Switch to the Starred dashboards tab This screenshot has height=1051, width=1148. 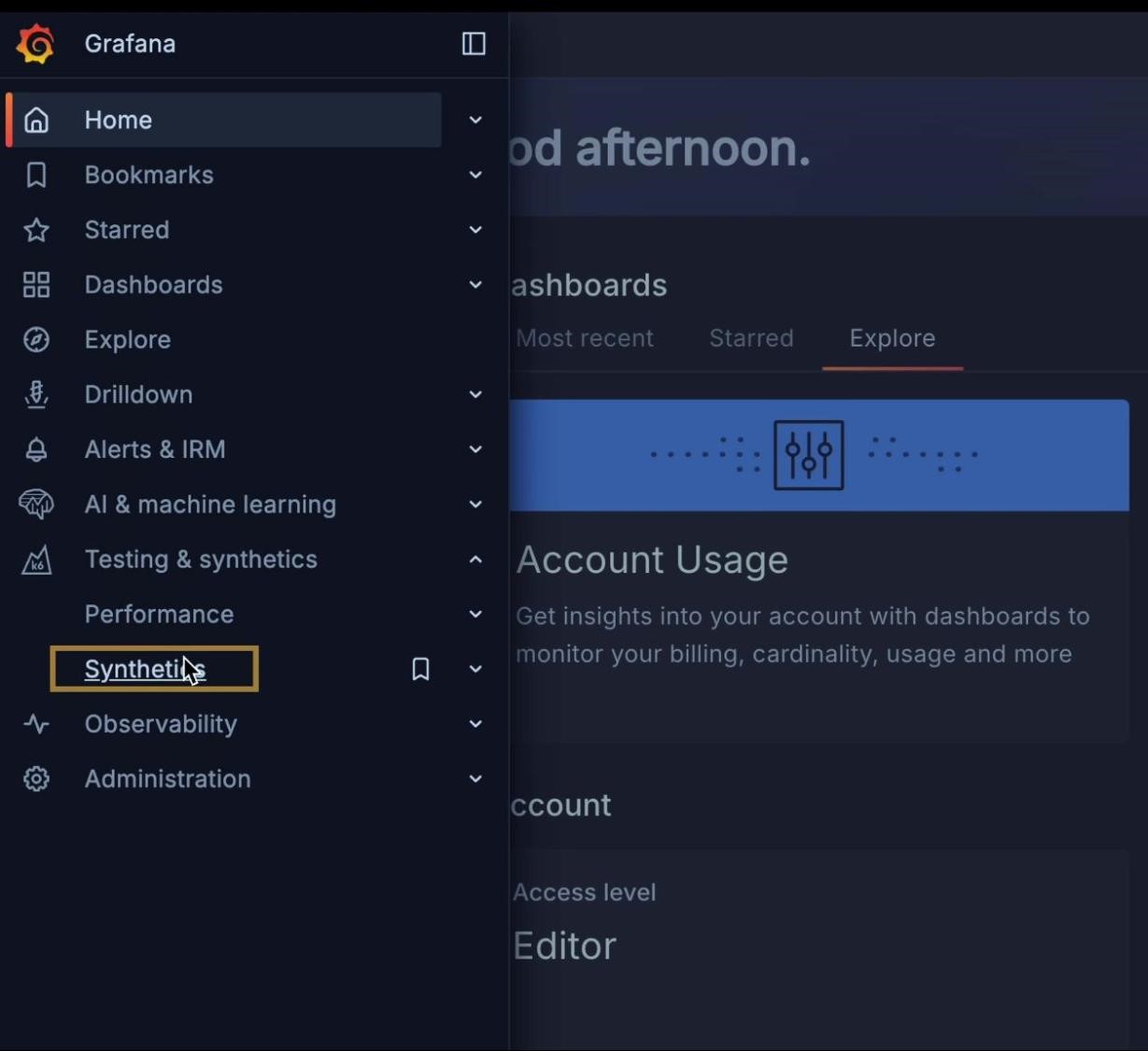tap(751, 338)
